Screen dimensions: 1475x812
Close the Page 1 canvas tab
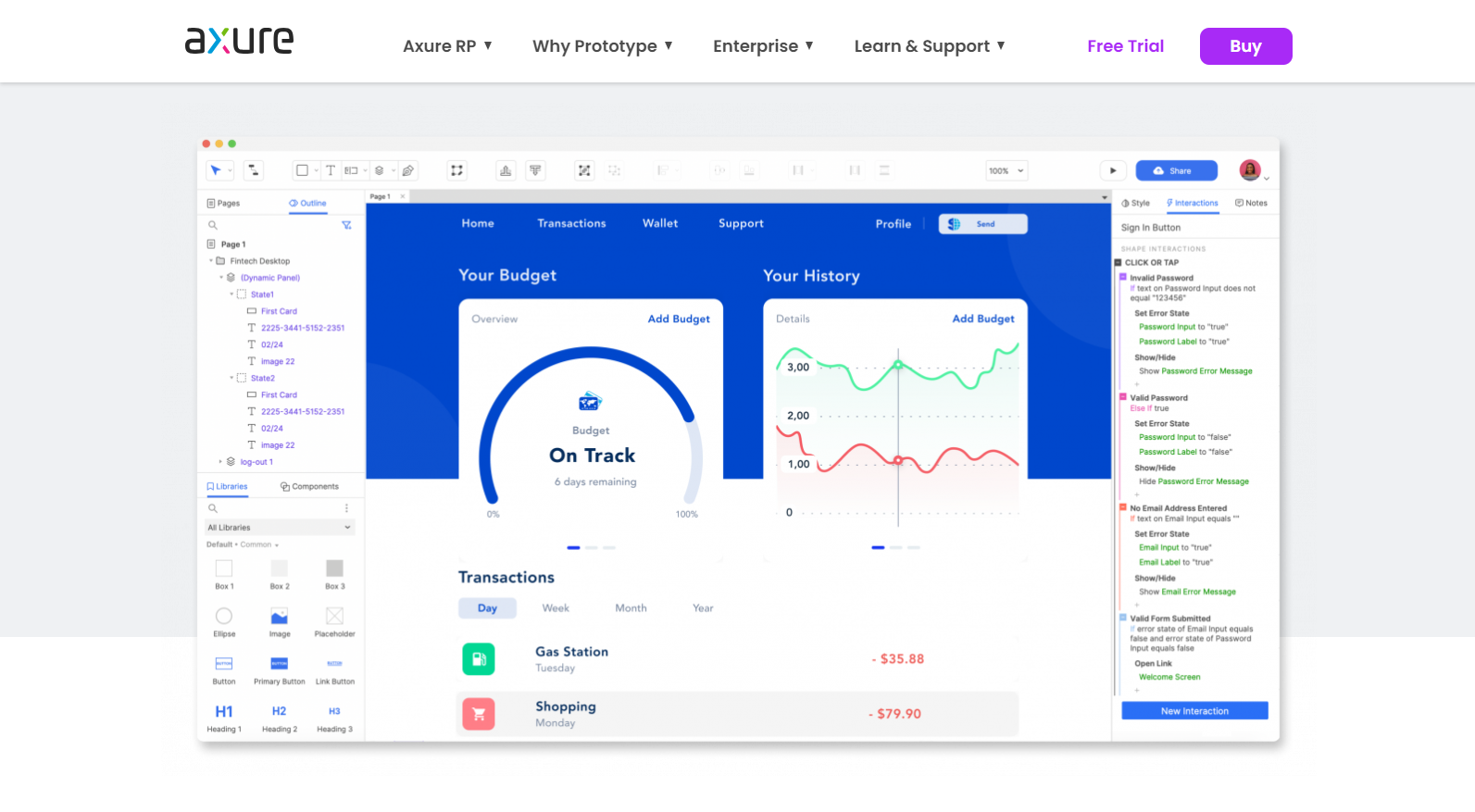403,196
